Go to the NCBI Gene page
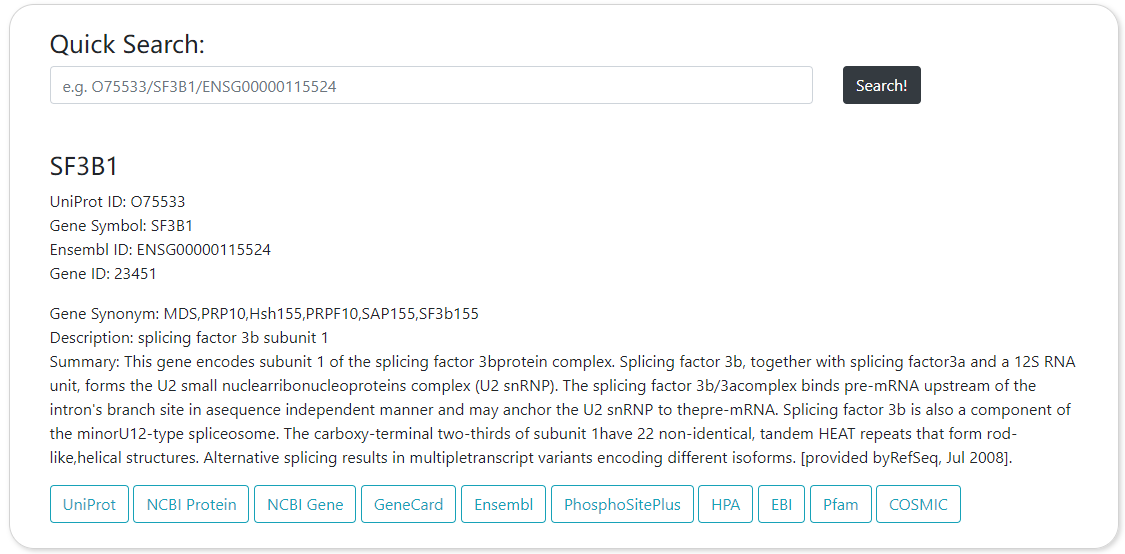The width and height of the screenshot is (1125, 554). pos(305,505)
